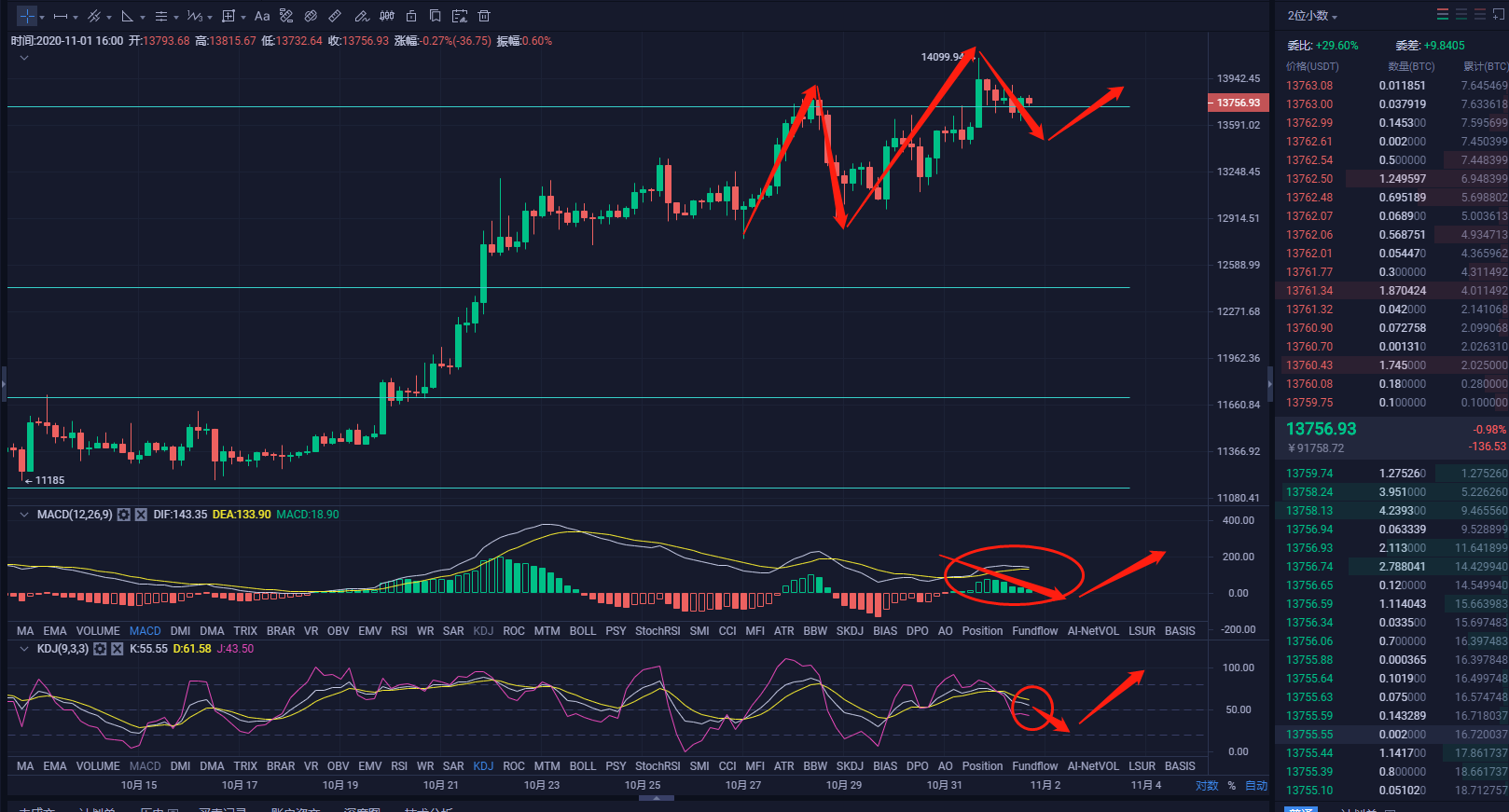Click the left panel collapse handle
The image size is (1509, 812).
(x=4, y=383)
